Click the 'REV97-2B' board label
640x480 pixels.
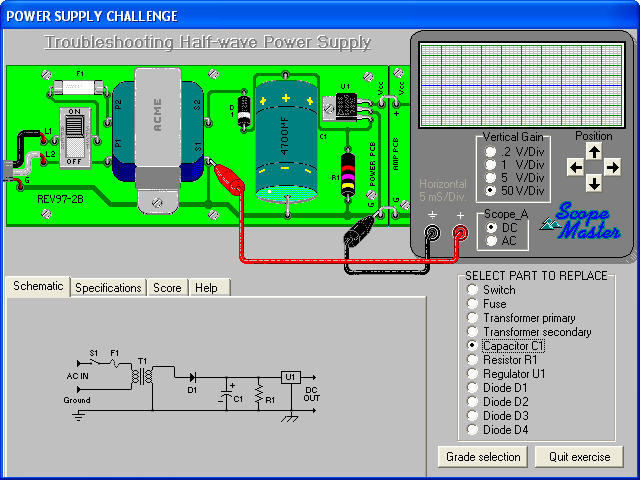[60, 199]
